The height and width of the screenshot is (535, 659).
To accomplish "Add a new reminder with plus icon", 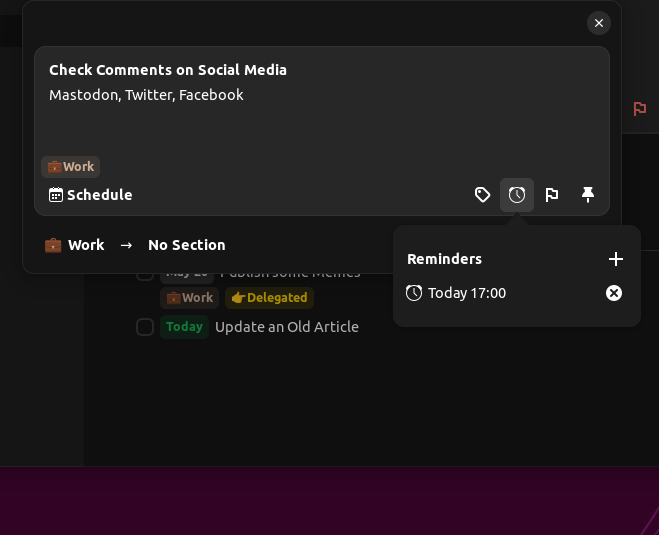I will pyautogui.click(x=616, y=259).
